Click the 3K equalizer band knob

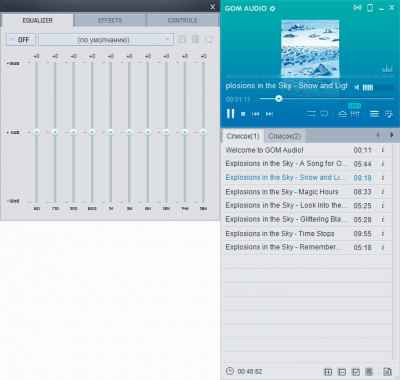(x=129, y=132)
